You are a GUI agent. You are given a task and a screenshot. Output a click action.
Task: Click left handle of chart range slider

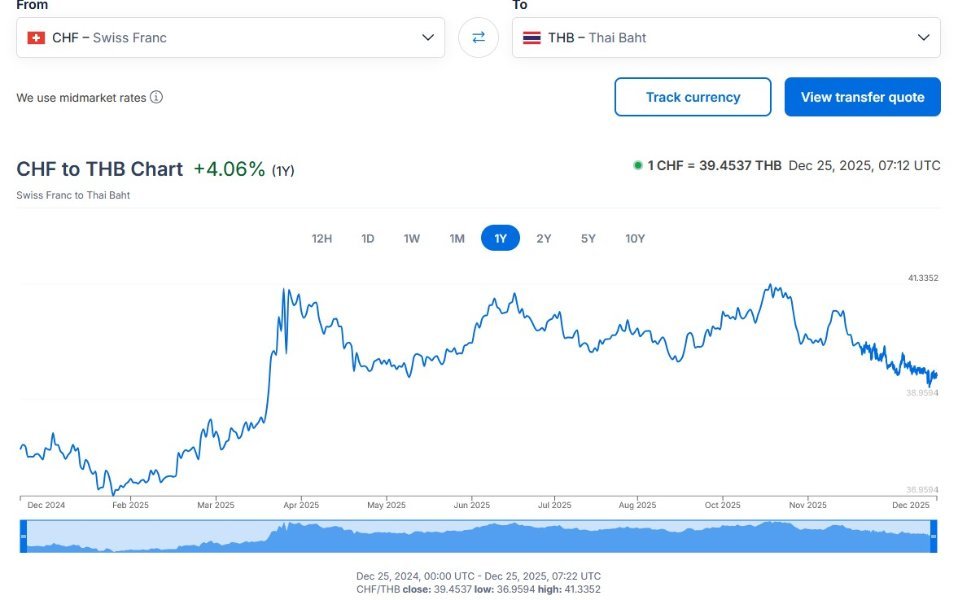pyautogui.click(x=23, y=537)
